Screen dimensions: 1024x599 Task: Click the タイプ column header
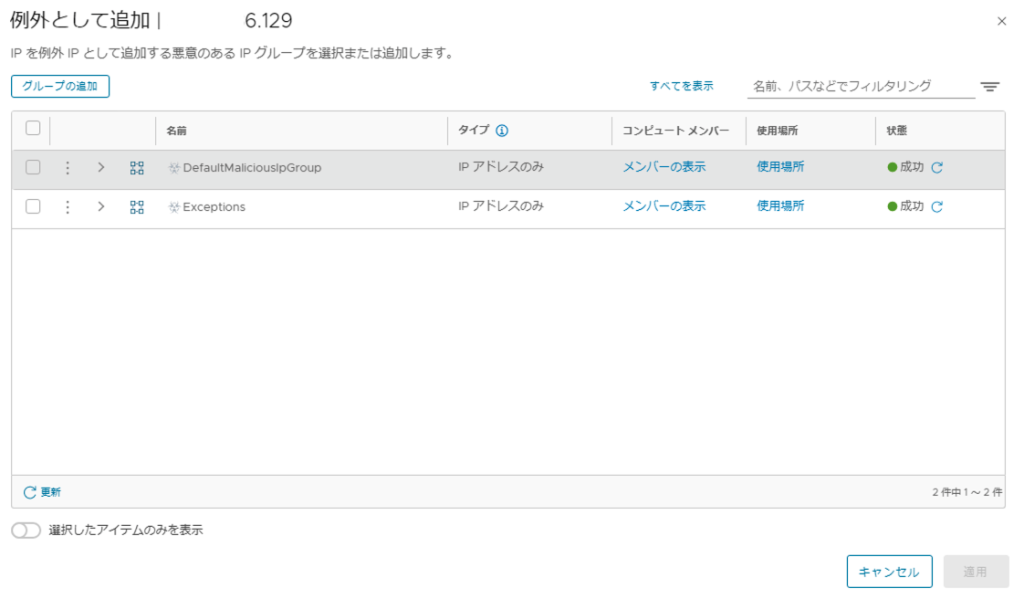pos(473,130)
